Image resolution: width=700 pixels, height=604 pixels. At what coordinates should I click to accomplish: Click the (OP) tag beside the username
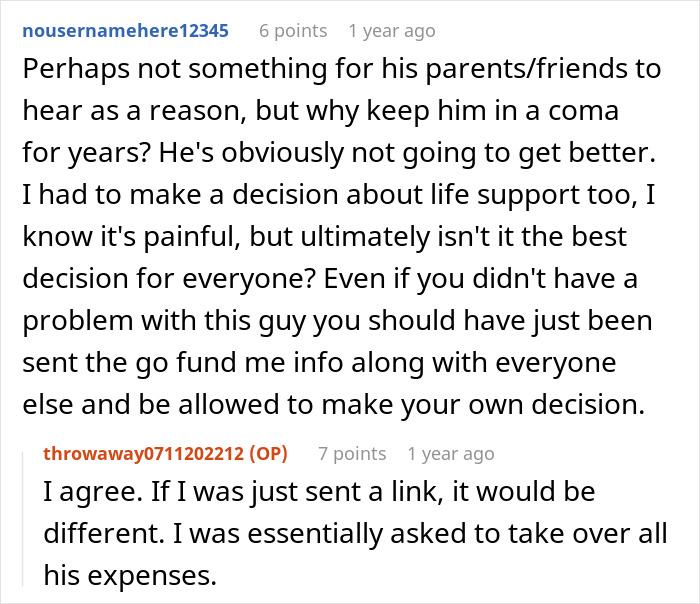(x=268, y=454)
